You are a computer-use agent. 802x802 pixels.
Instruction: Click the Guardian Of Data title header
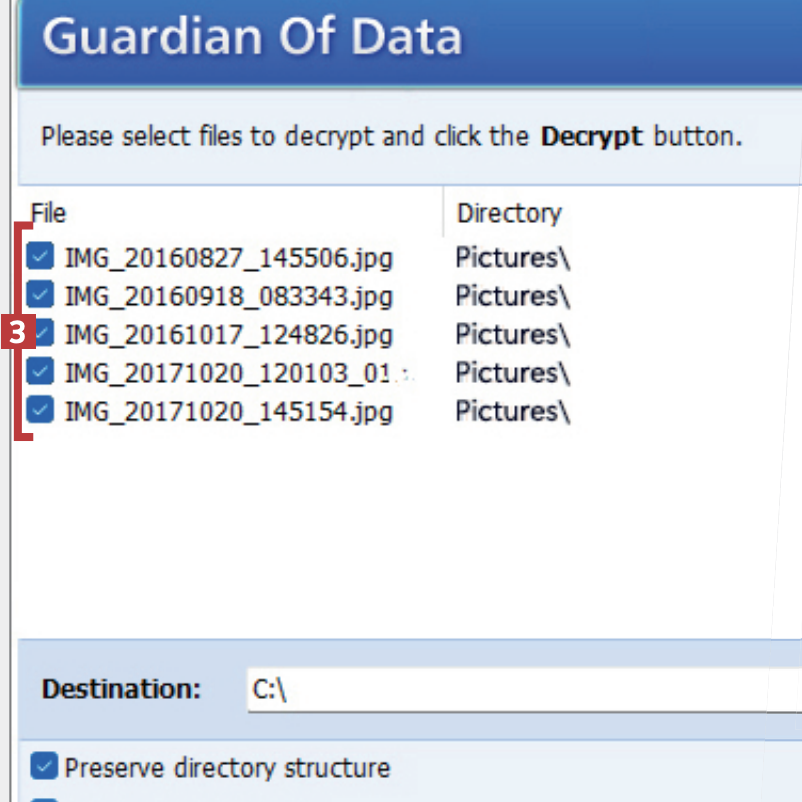coord(252,37)
